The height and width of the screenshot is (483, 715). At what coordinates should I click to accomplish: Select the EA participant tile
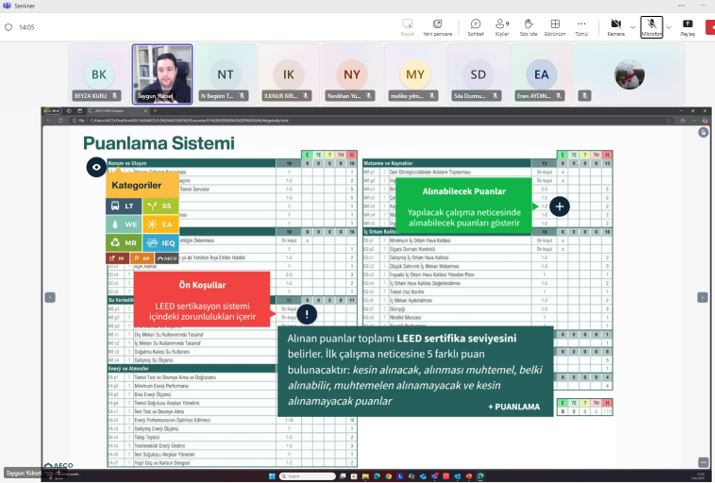541,74
